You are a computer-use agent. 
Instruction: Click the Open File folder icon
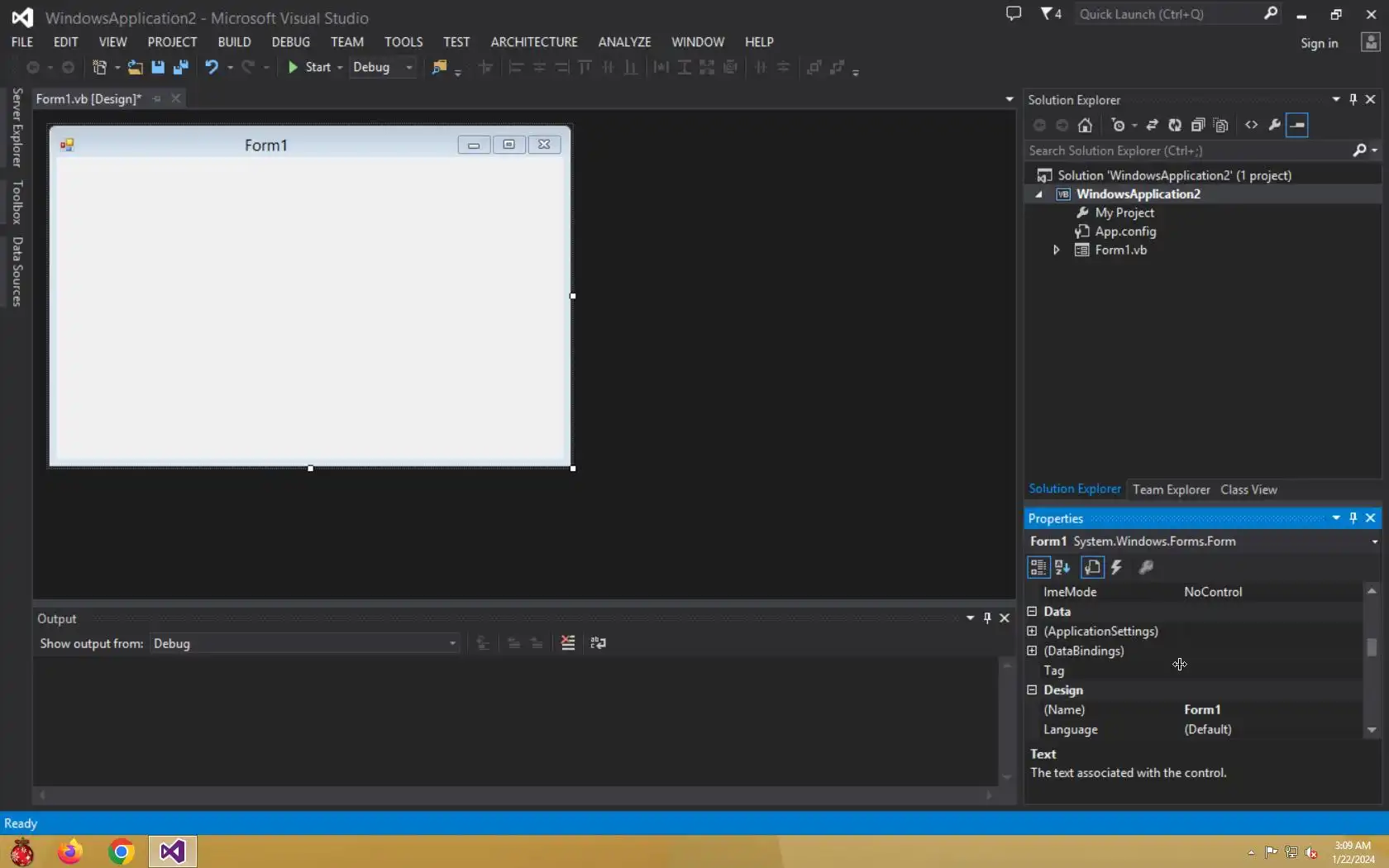[x=135, y=68]
